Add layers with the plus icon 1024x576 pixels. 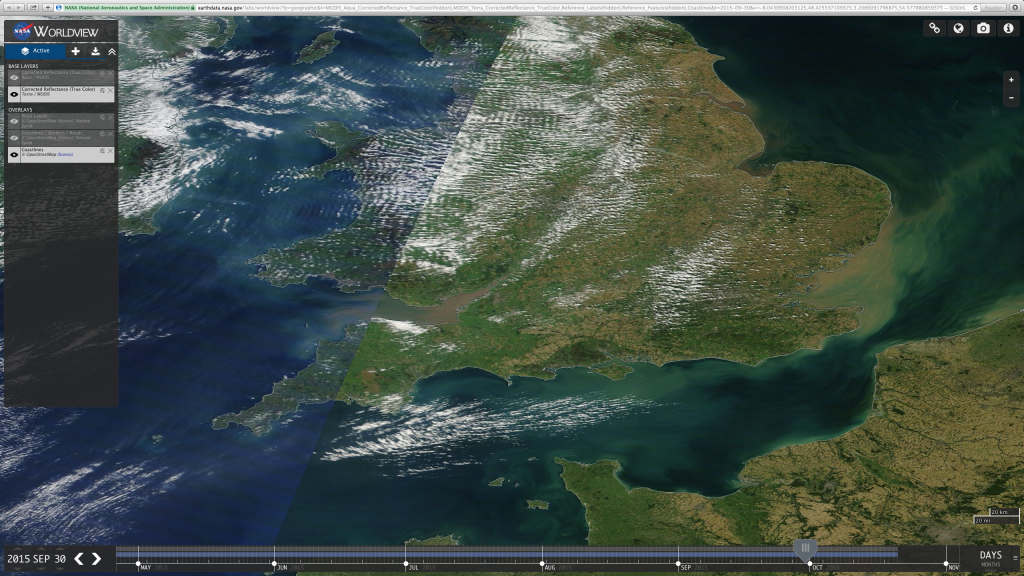pos(76,51)
